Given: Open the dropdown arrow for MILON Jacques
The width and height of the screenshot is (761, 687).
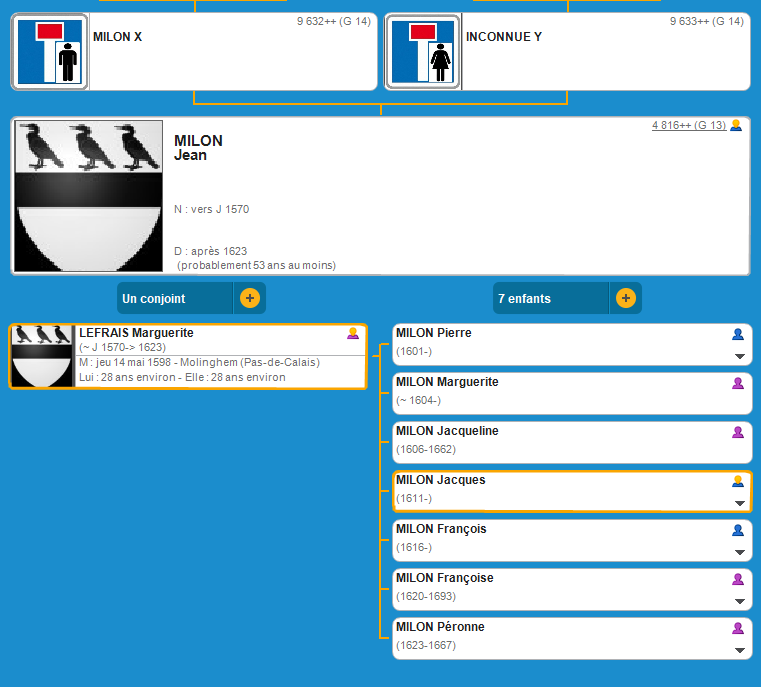Looking at the screenshot, I should pos(740,503).
